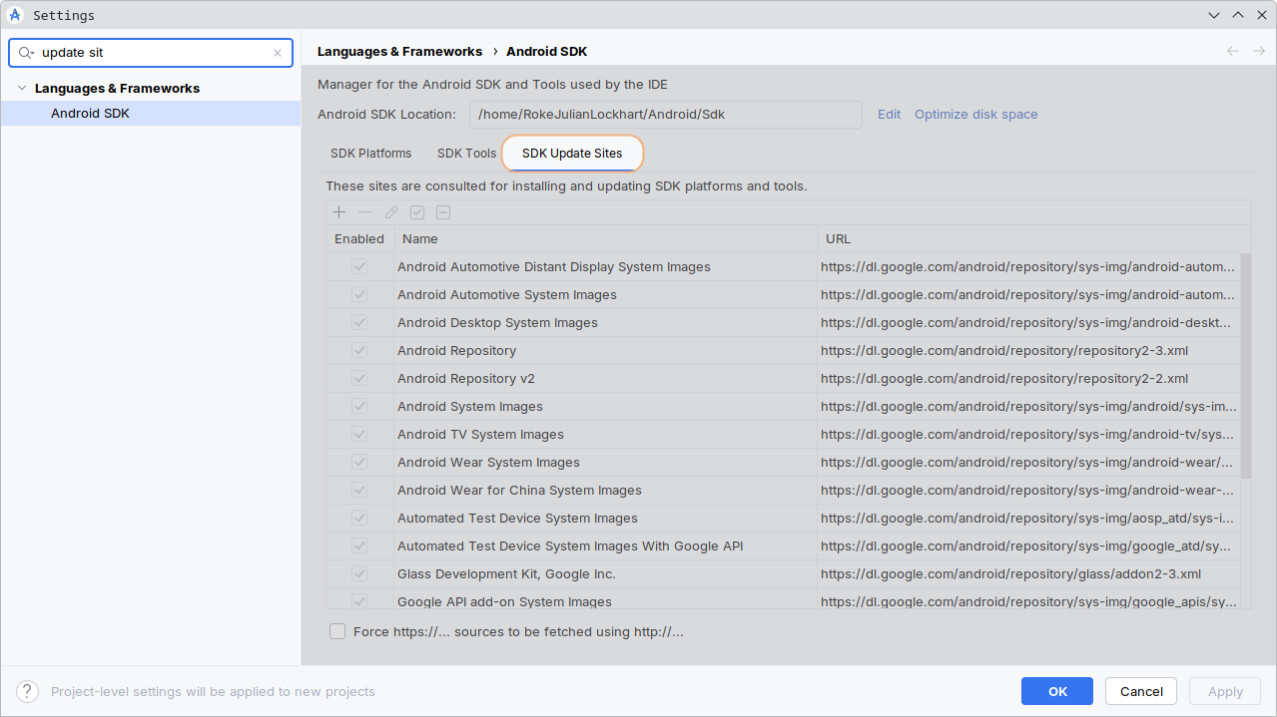1277x717 pixels.
Task: Collapse Languages & Frameworks tree node
Action: click(21, 88)
